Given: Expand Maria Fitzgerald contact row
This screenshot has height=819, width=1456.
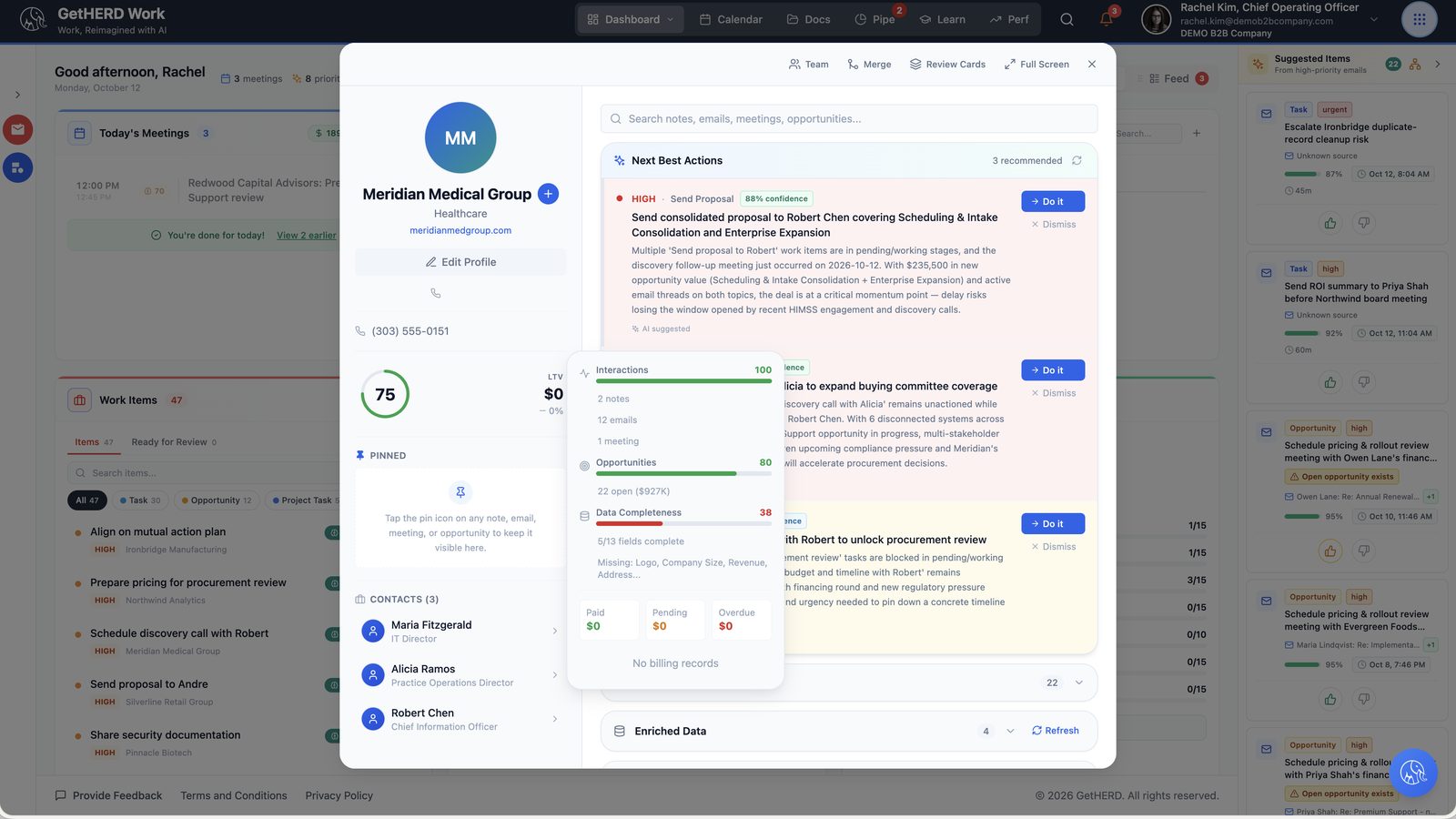Looking at the screenshot, I should coord(460,631).
